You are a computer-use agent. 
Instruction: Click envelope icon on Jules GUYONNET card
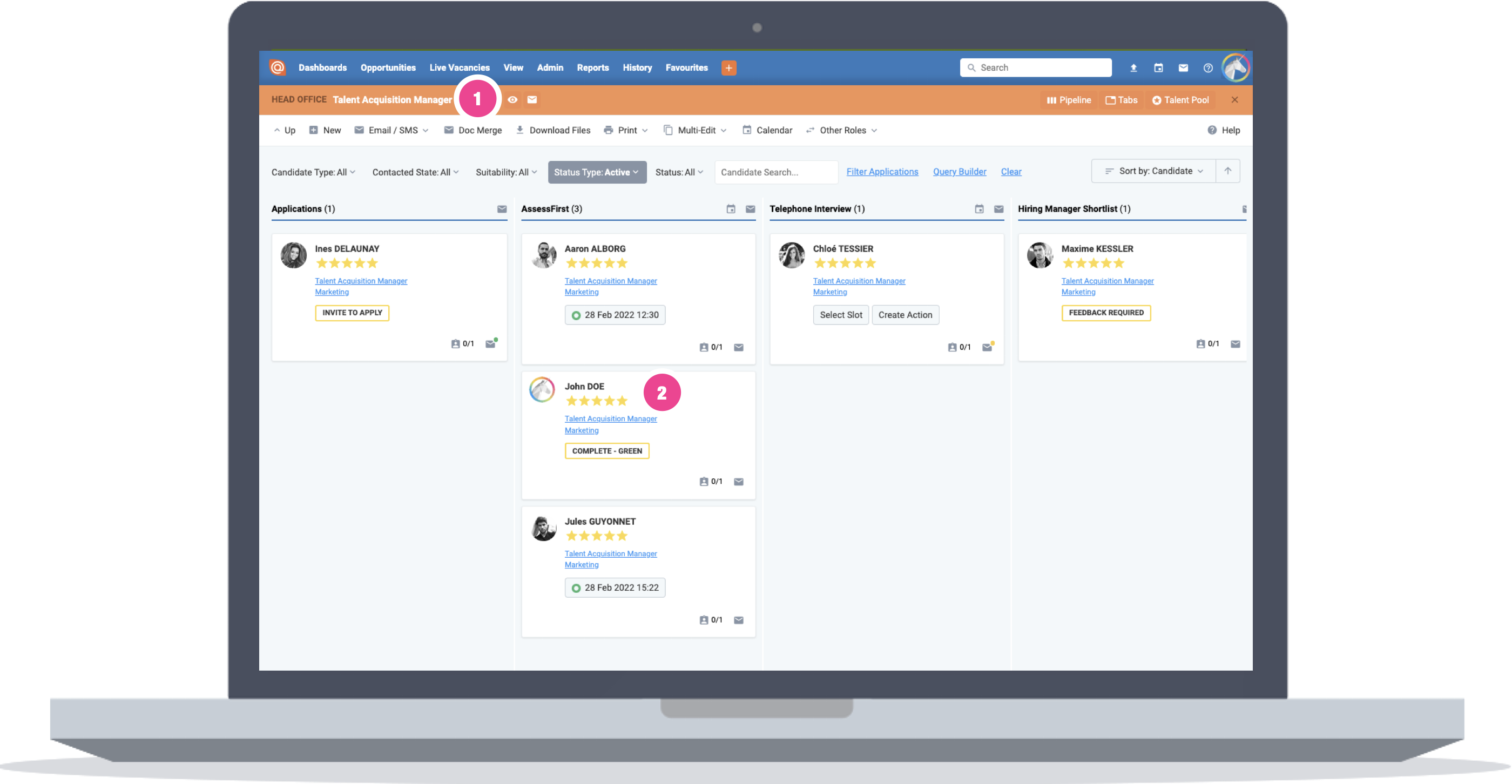pos(738,620)
